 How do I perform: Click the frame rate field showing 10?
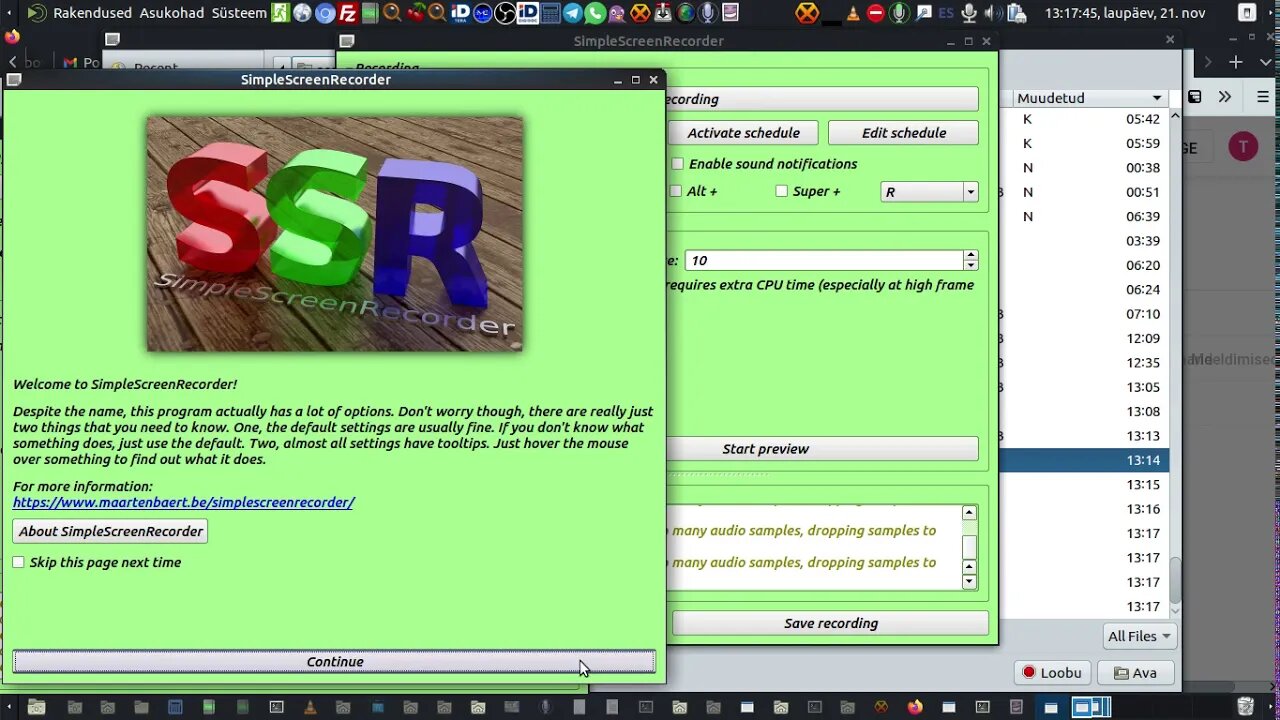pos(824,260)
